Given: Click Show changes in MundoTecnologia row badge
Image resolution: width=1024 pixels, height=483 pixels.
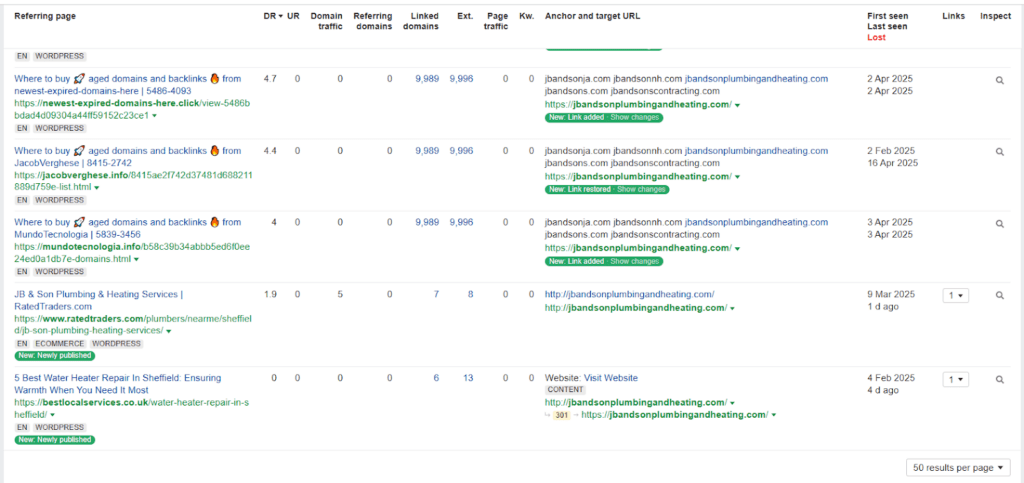Looking at the screenshot, I should pyautogui.click(x=635, y=261).
